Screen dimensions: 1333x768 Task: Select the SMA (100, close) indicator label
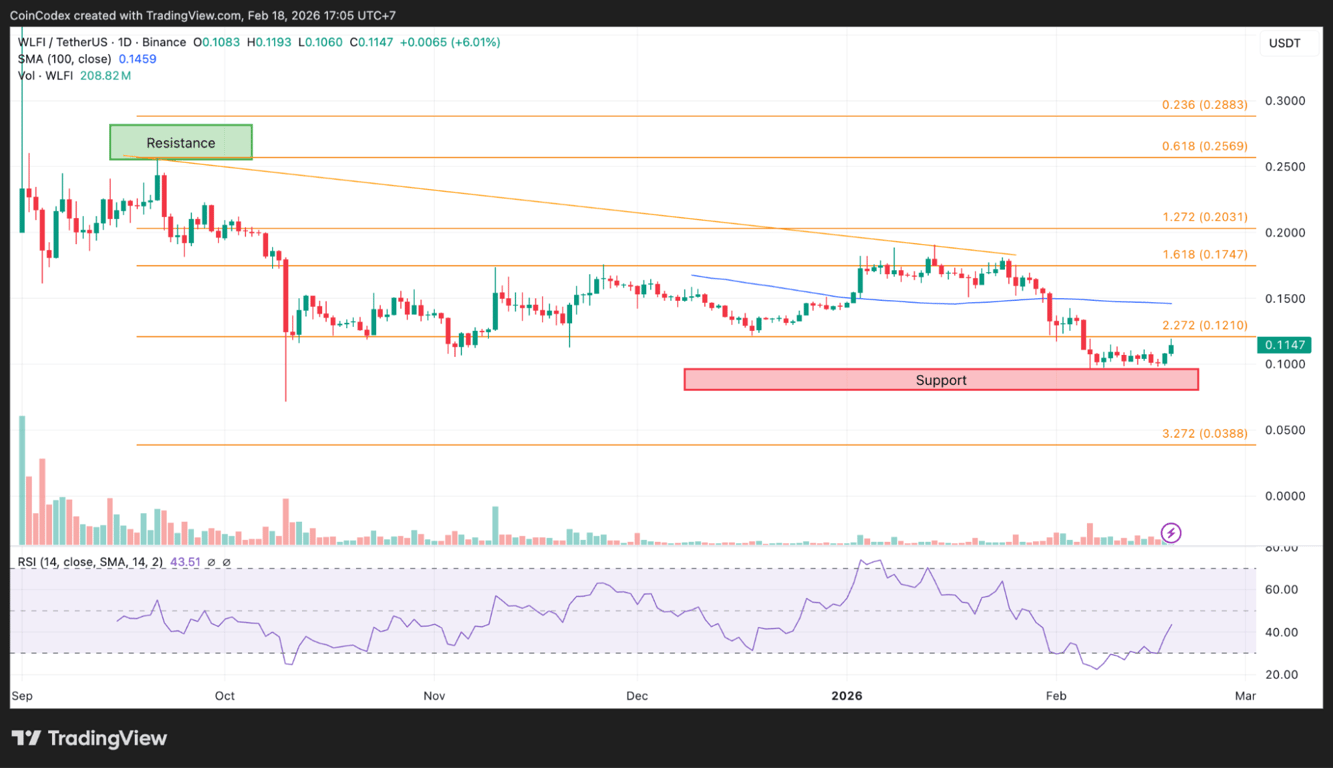(x=67, y=59)
